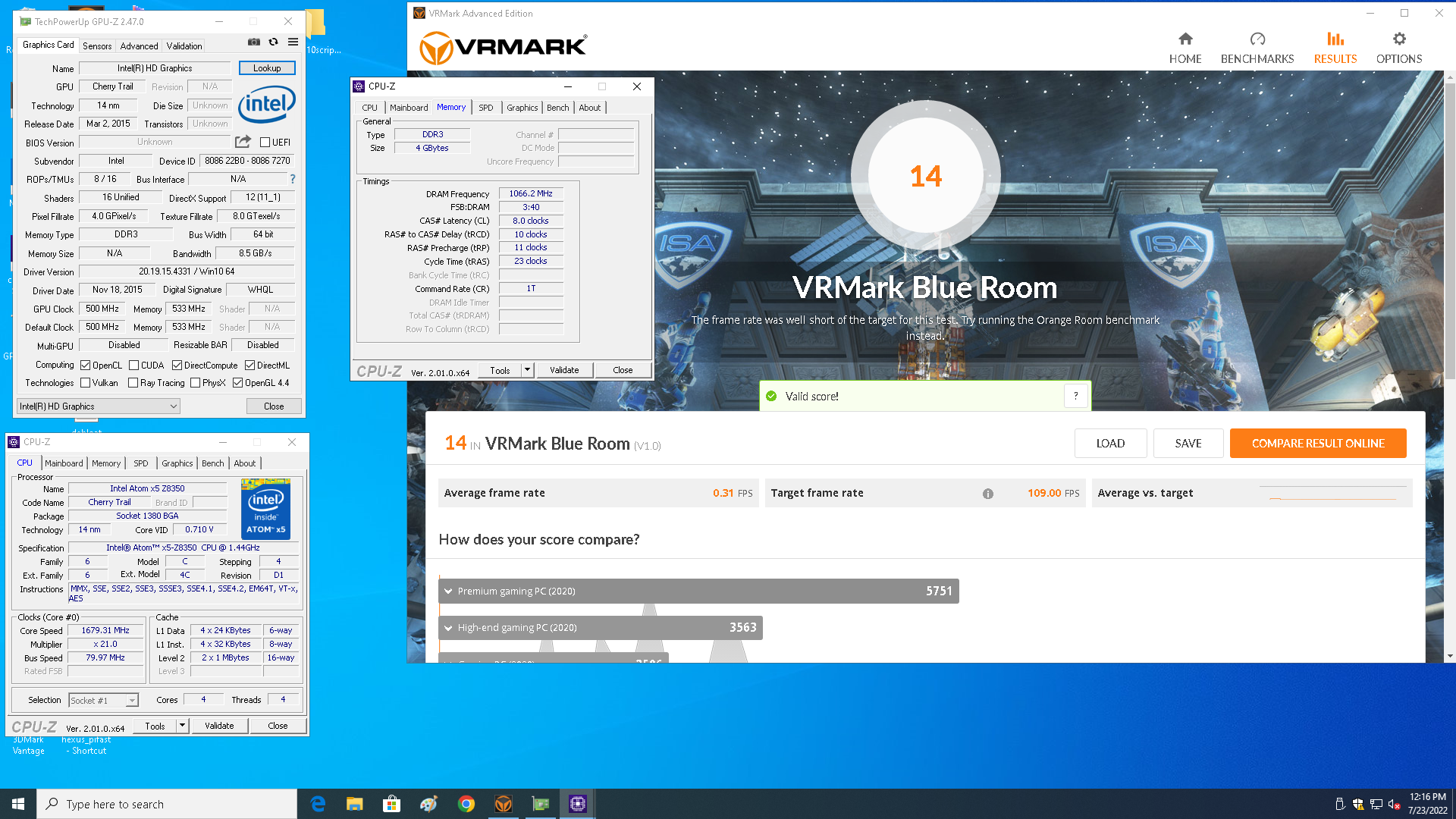This screenshot has width=1456, height=819.
Task: Click Close button in GPU-Z
Action: pyautogui.click(x=274, y=406)
